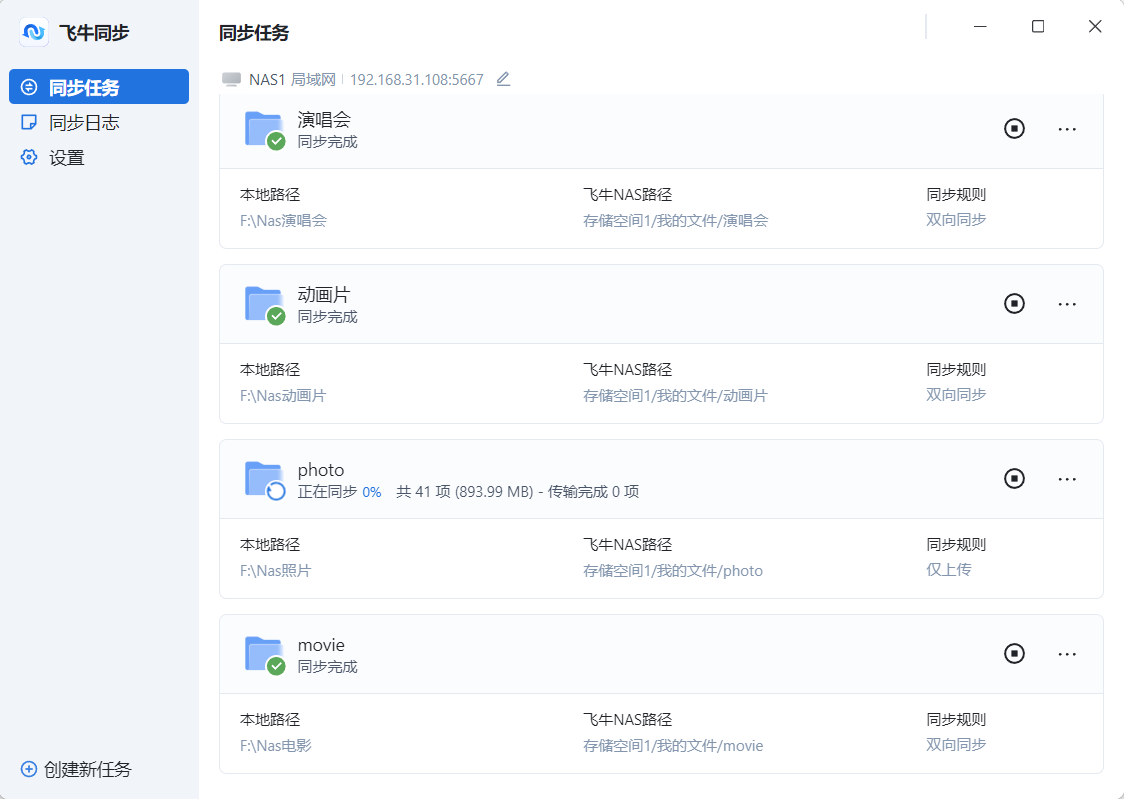
Task: Click the 同步任务 sidebar icon
Action: point(29,87)
